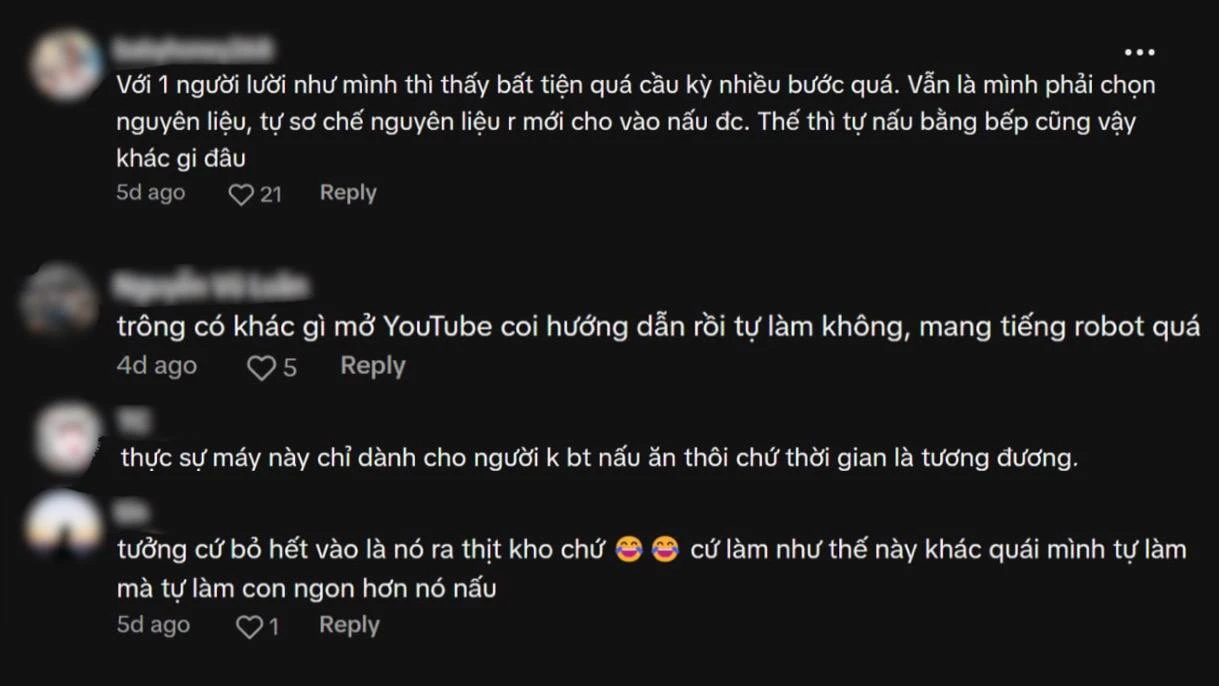Tap the heart on the YouTube comment
This screenshot has width=1219, height=686.
click(x=261, y=368)
